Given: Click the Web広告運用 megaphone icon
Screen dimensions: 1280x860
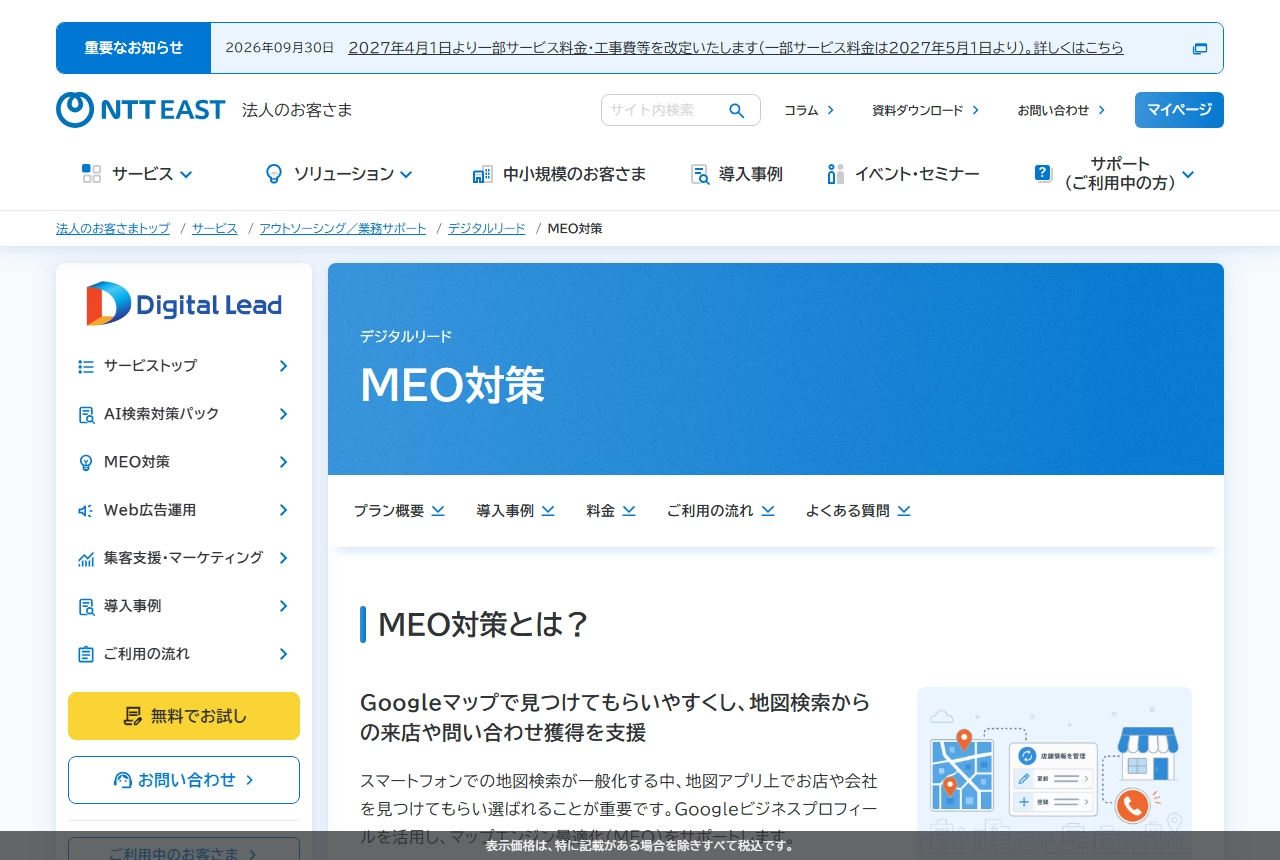Looking at the screenshot, I should (x=86, y=510).
